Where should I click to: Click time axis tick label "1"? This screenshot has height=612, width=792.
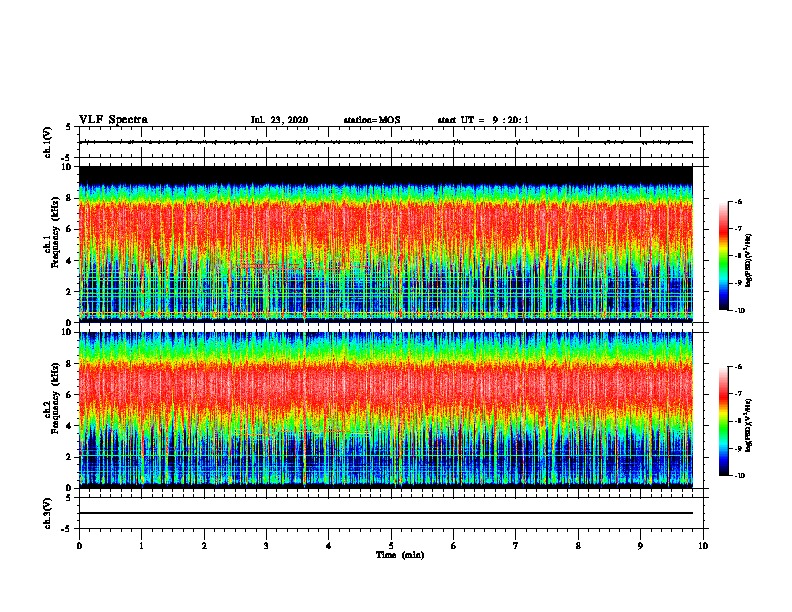tap(141, 546)
